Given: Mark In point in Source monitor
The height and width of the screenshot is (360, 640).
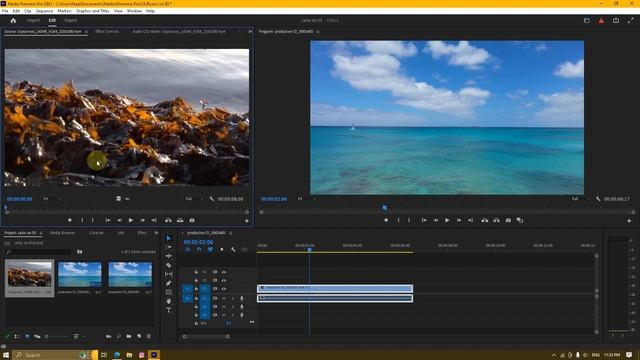Looking at the screenshot, I should point(82,220).
